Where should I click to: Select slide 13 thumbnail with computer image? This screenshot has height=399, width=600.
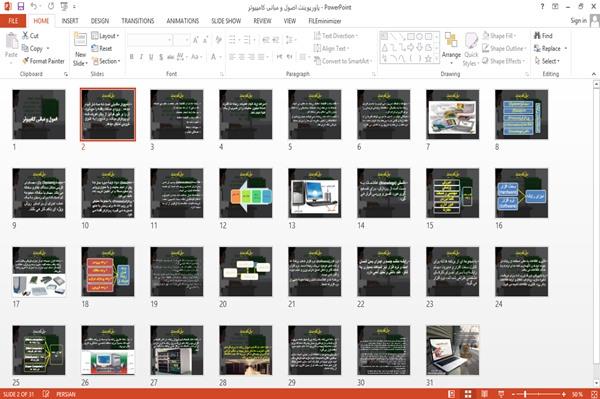[x=315, y=193]
